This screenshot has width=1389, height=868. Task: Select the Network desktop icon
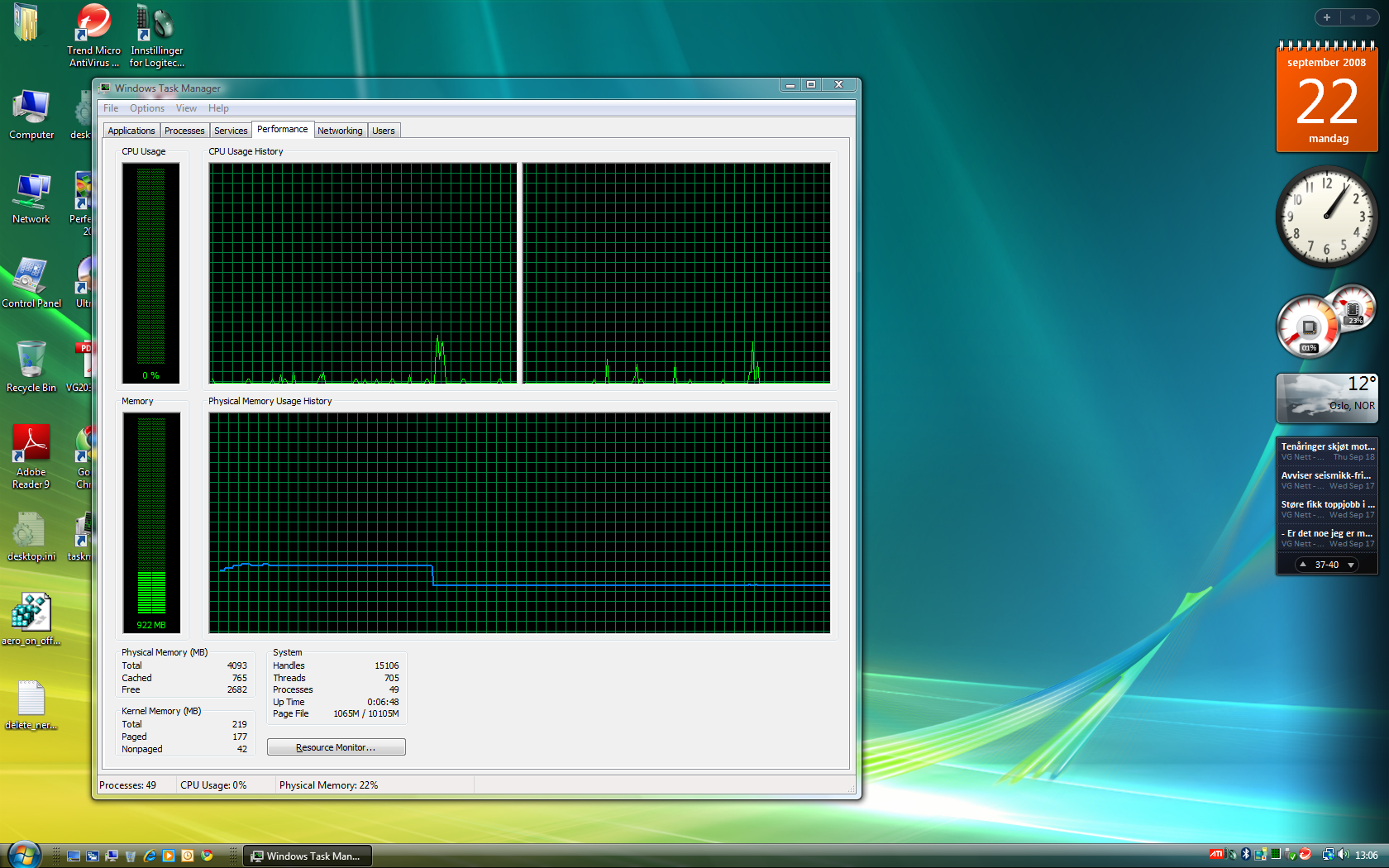[x=31, y=198]
